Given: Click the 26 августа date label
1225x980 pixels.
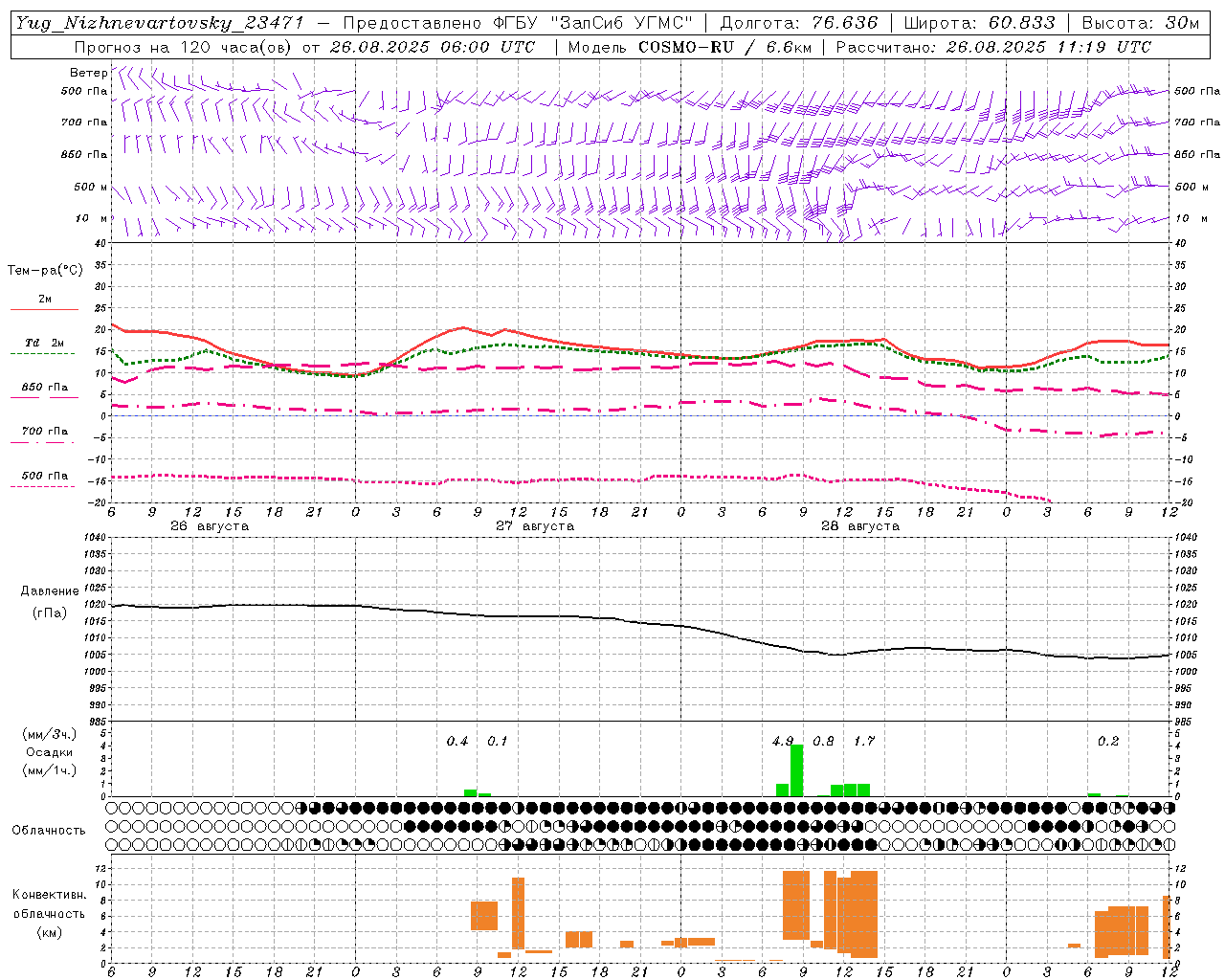Looking at the screenshot, I should [x=210, y=526].
